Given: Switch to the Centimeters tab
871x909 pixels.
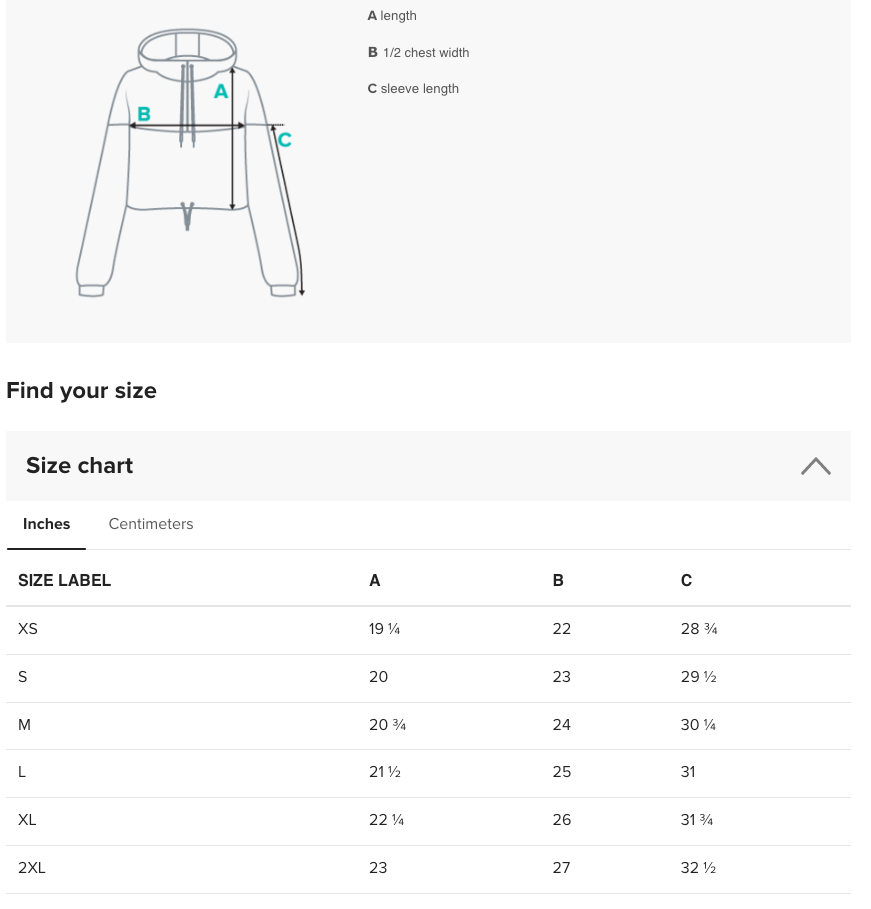Looking at the screenshot, I should tap(151, 524).
